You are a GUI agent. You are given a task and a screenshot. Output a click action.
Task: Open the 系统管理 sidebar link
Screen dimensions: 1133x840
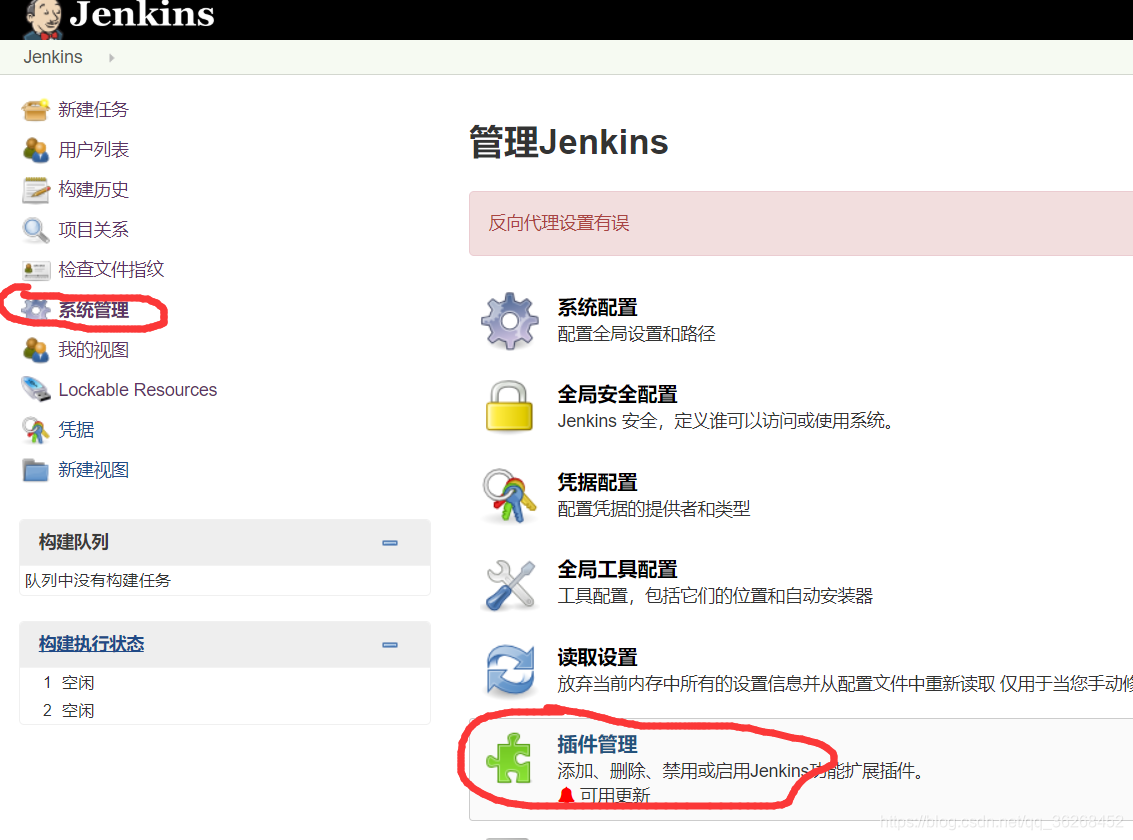(x=93, y=310)
